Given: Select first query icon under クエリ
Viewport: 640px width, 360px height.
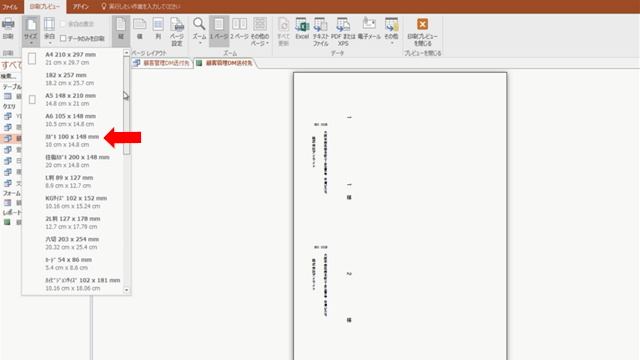Looking at the screenshot, I should tap(8, 116).
